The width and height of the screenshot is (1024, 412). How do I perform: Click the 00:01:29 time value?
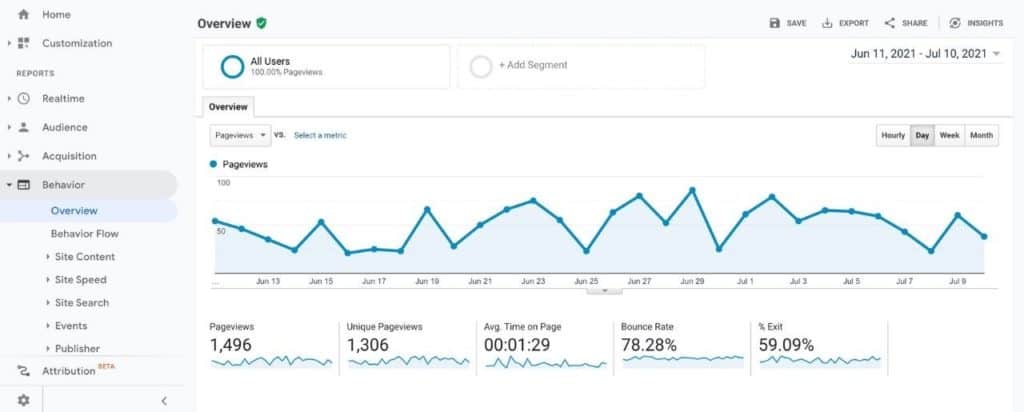tap(518, 344)
